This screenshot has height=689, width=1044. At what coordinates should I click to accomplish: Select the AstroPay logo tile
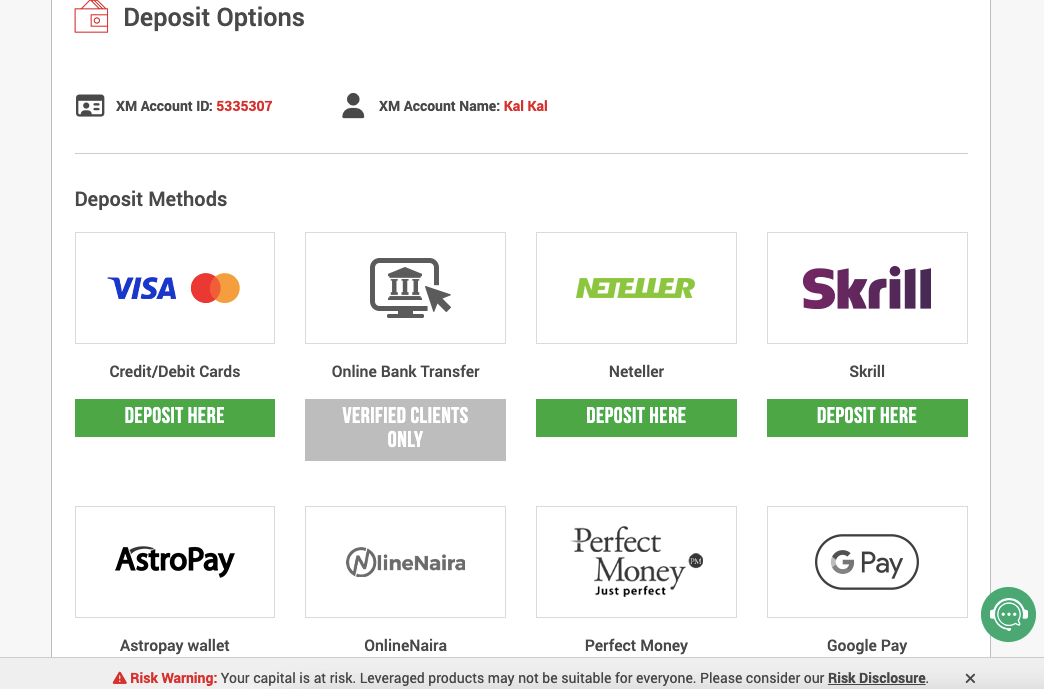(174, 561)
